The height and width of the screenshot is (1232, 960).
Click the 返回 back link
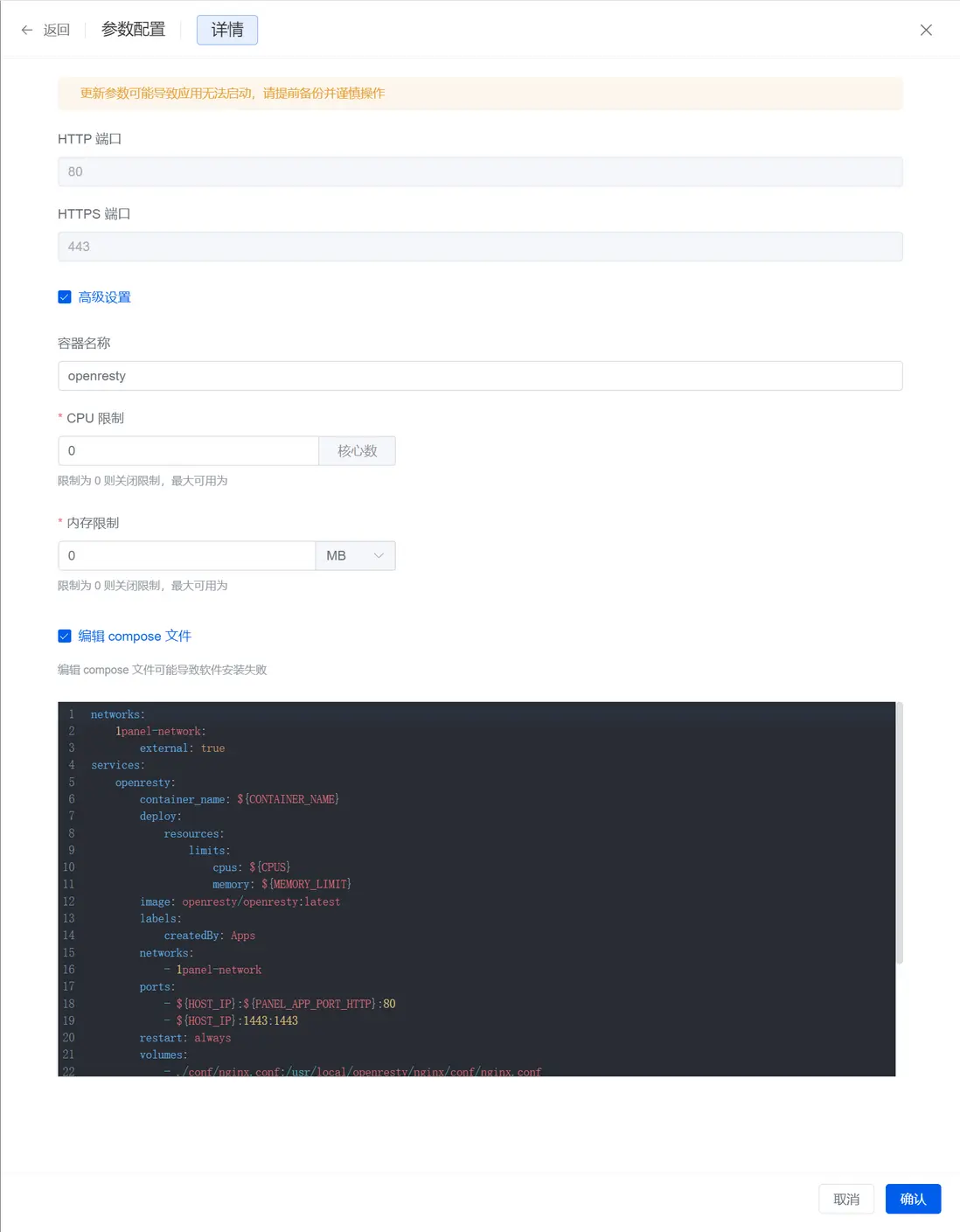click(57, 30)
